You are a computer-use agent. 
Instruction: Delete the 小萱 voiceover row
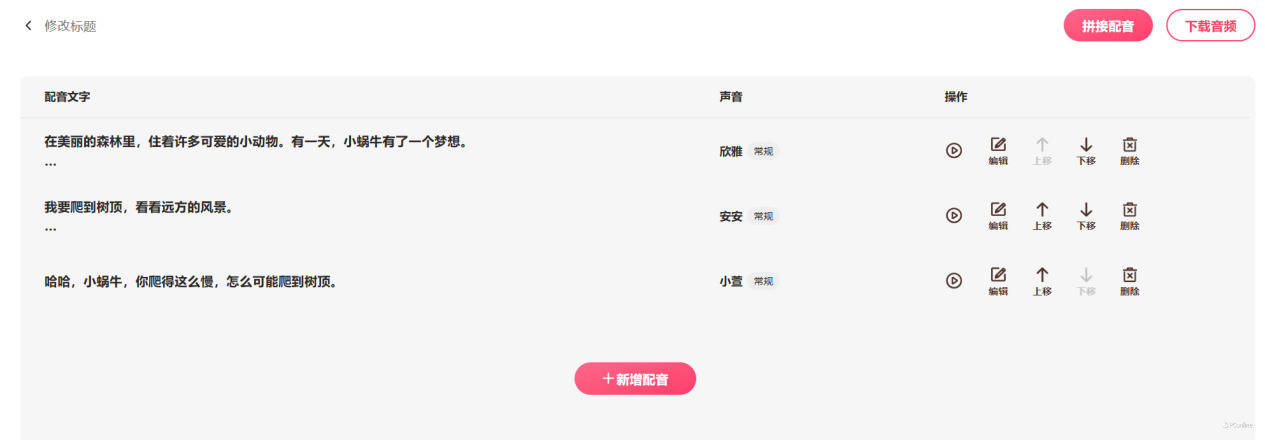coord(1130,282)
